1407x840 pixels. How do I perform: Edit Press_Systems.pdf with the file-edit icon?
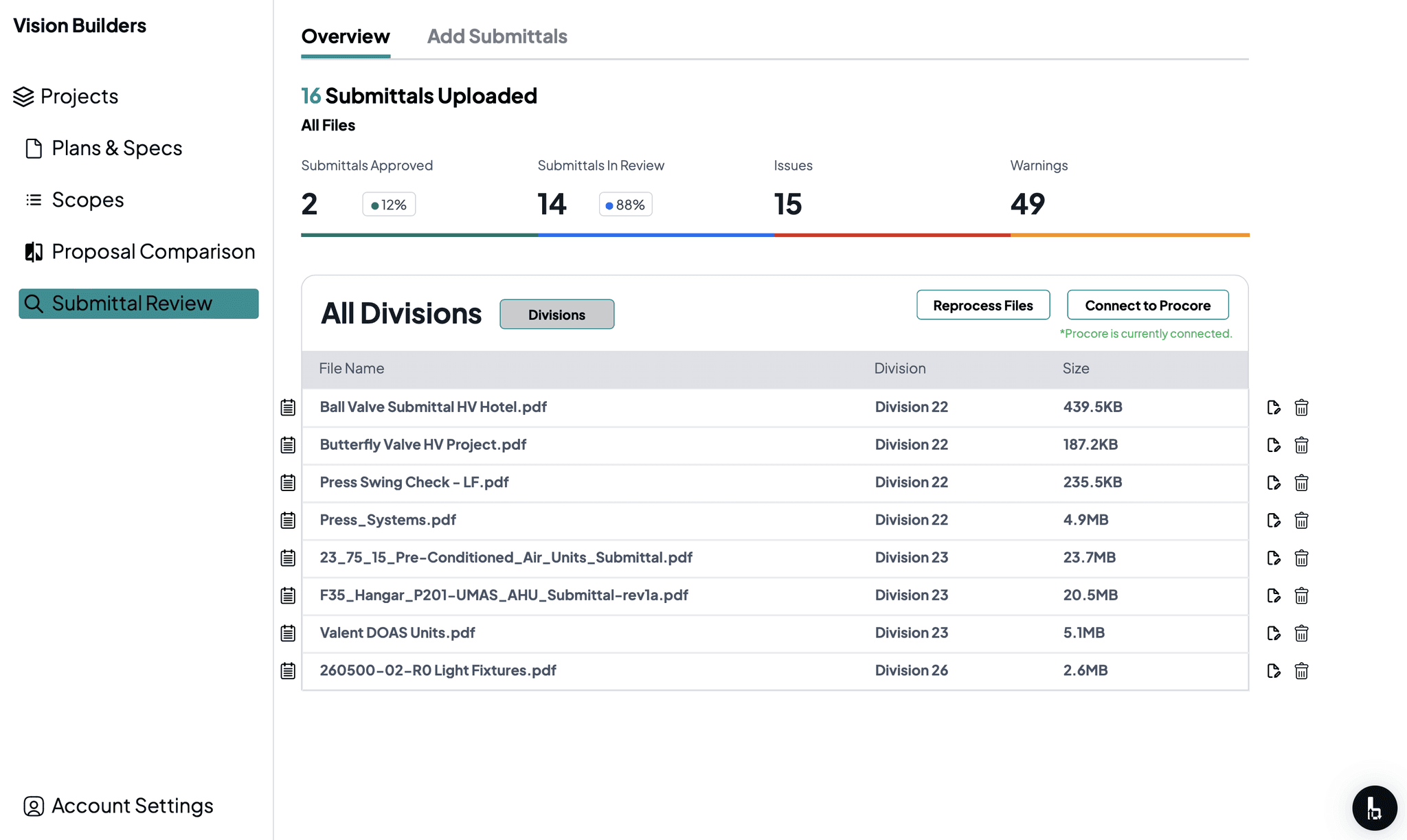[x=1274, y=520]
